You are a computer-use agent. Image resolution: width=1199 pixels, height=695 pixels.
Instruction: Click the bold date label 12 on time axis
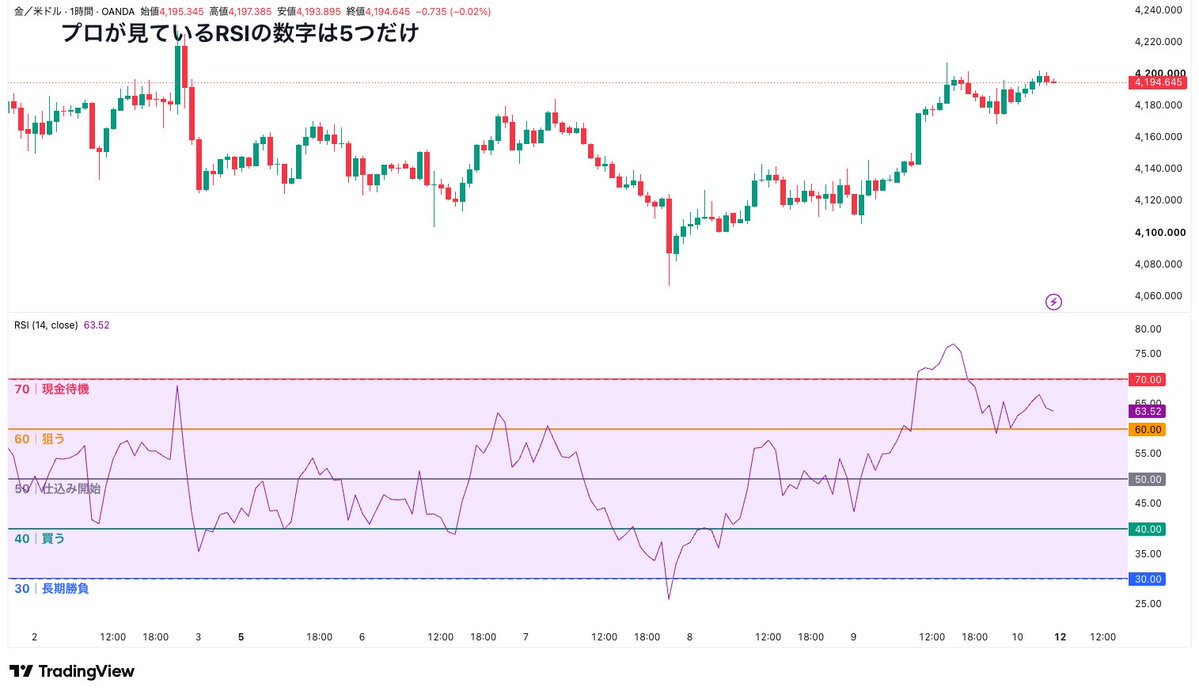coord(1060,637)
